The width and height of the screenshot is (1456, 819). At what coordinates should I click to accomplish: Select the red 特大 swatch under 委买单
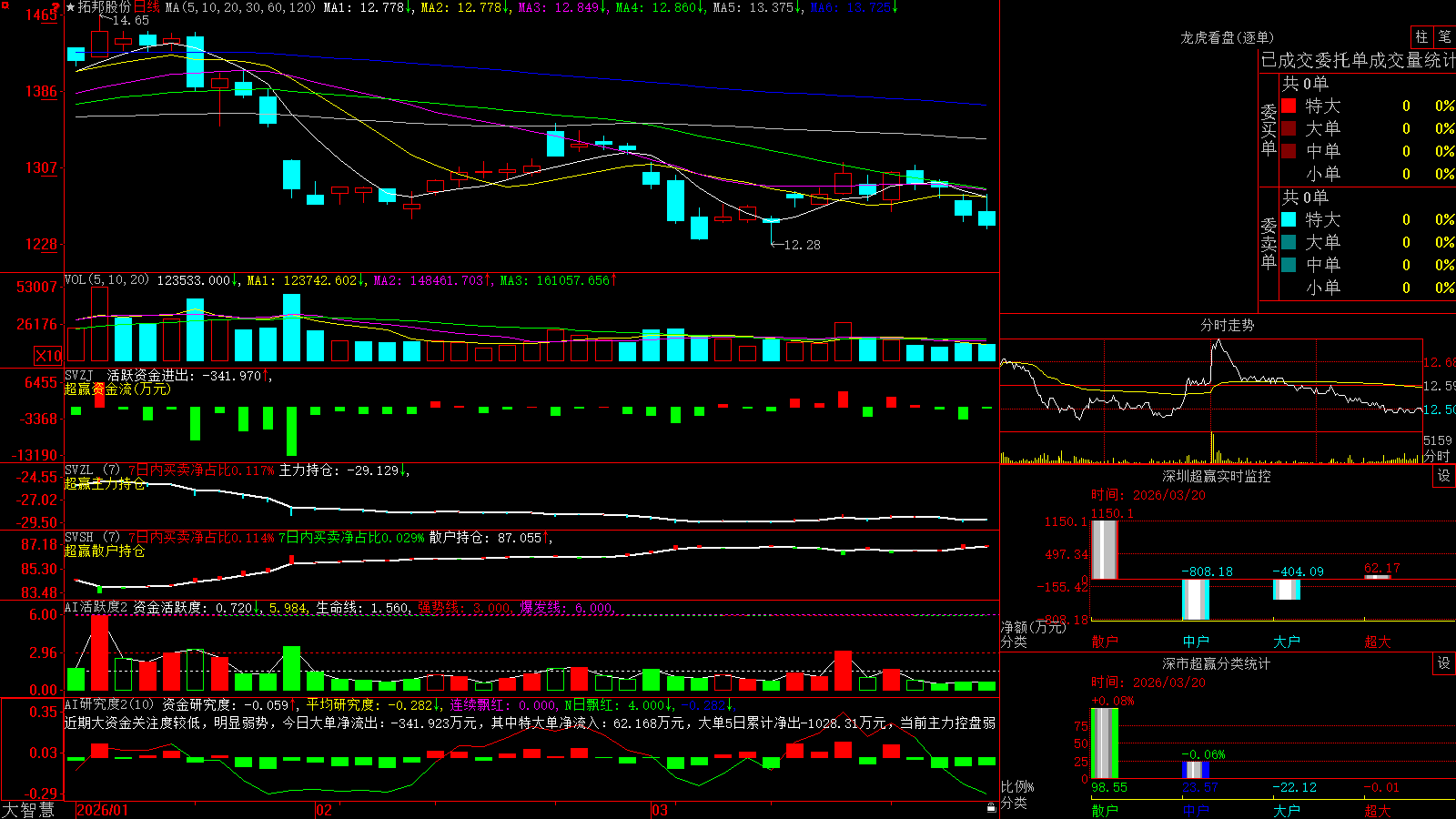click(x=1289, y=106)
